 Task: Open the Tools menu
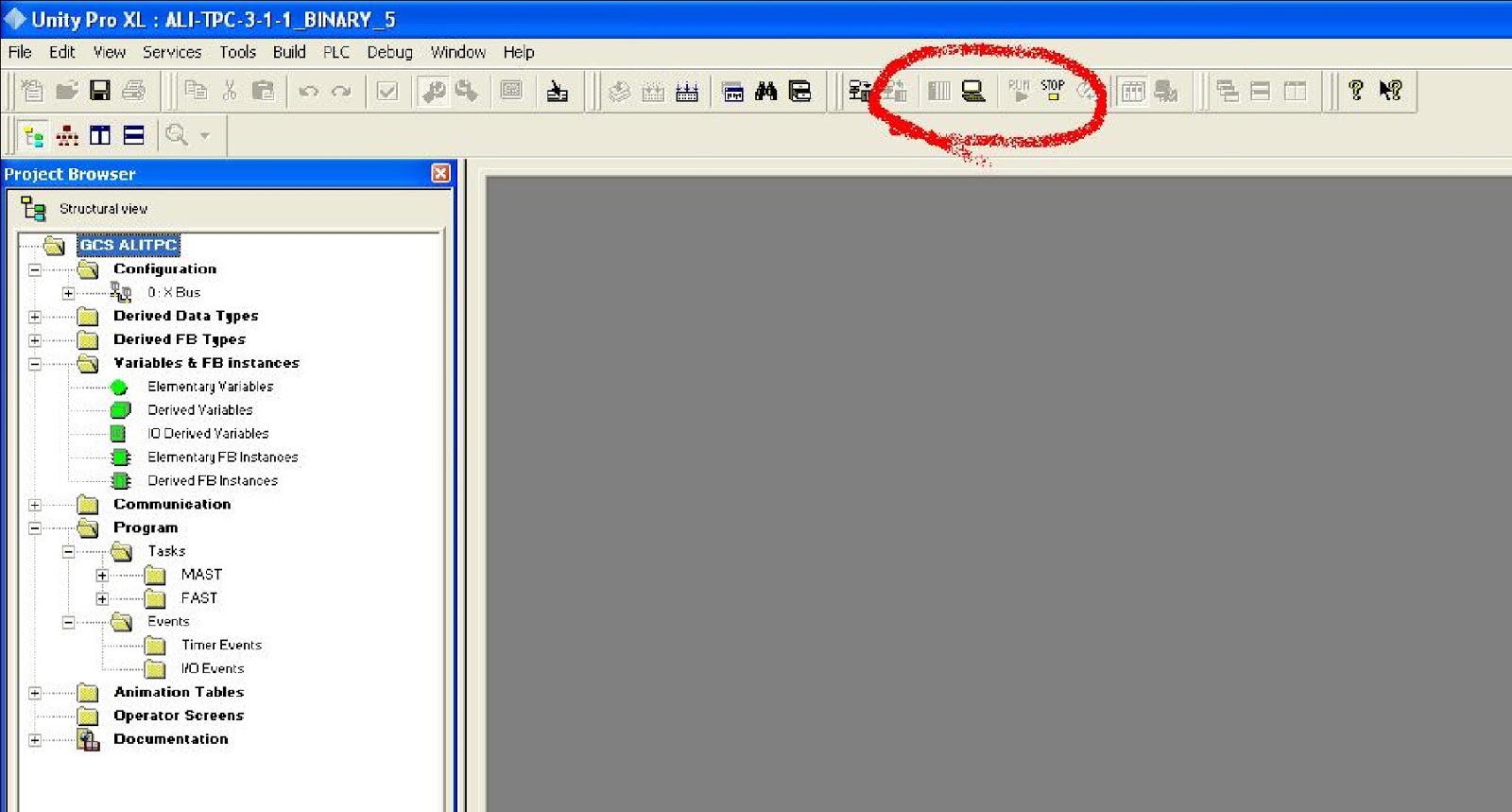coord(238,52)
